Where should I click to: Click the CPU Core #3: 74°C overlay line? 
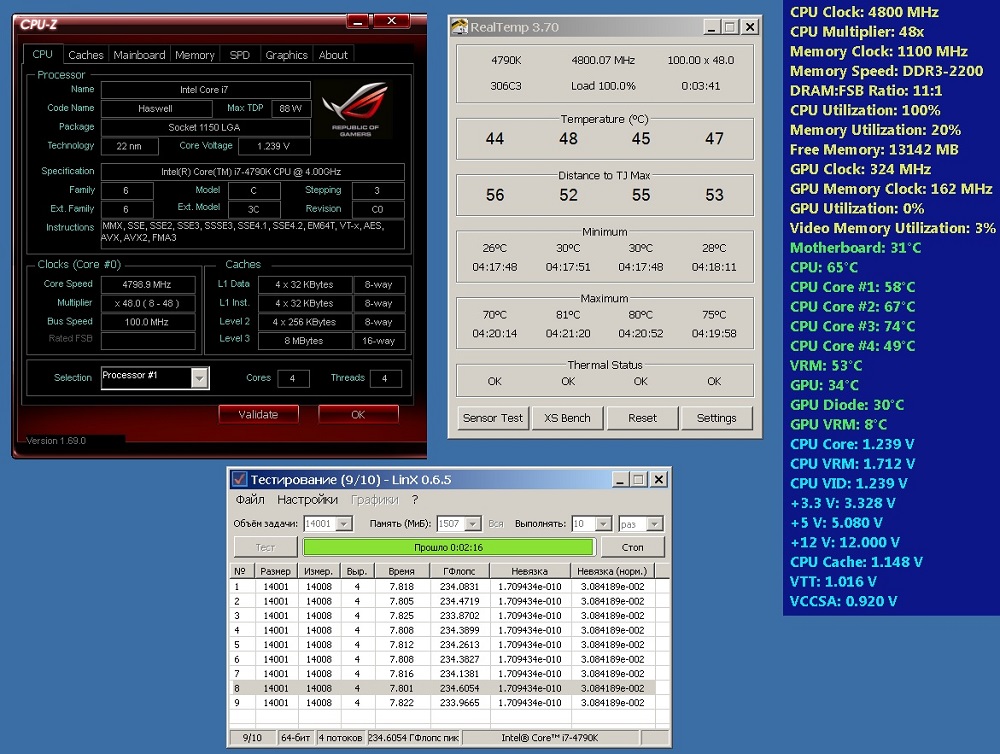coord(852,326)
